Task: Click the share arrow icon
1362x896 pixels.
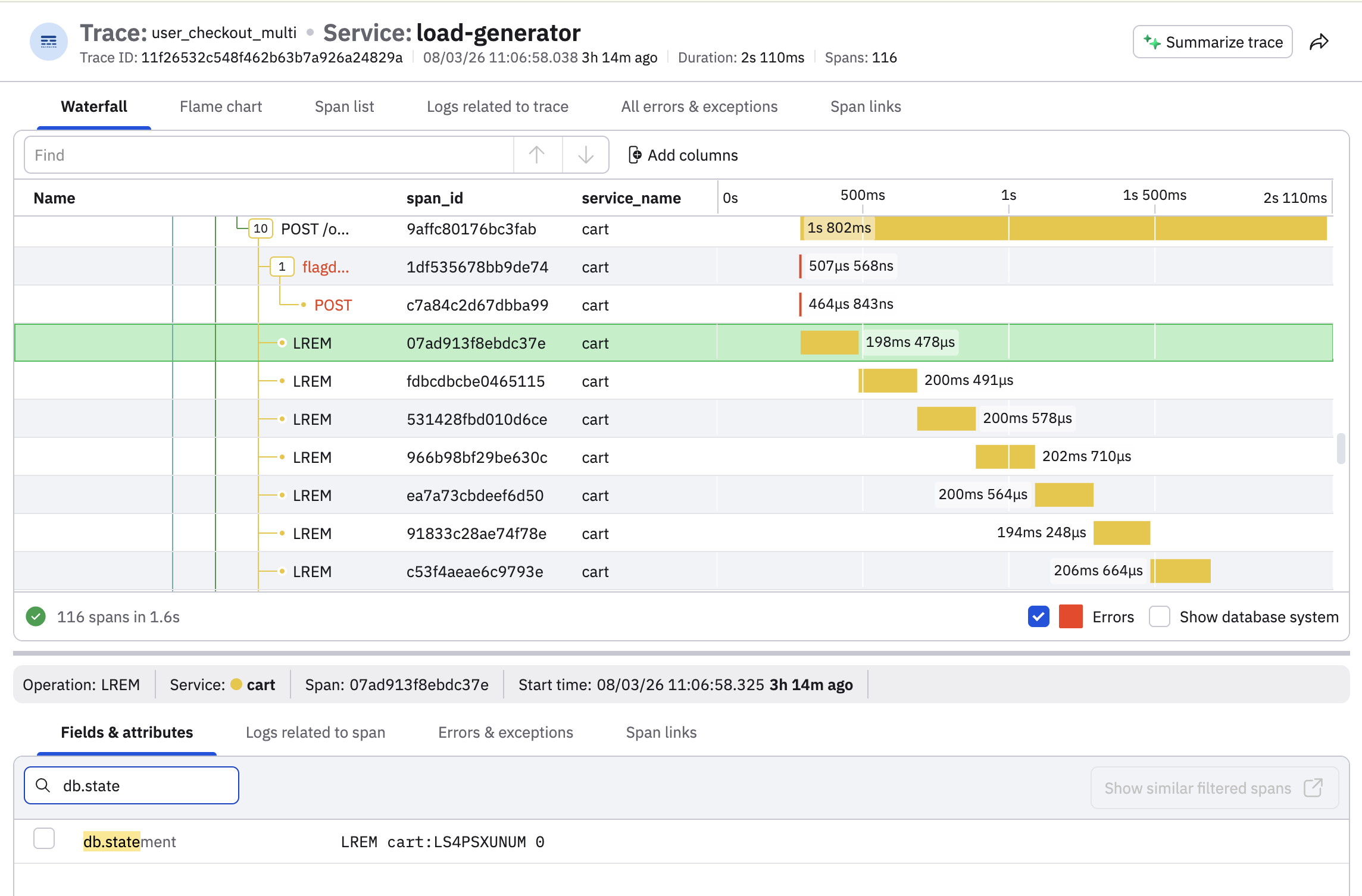Action: pyautogui.click(x=1319, y=42)
